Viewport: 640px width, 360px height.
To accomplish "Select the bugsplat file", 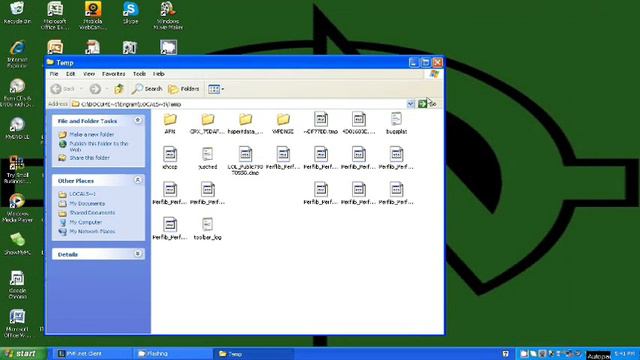I will click(x=396, y=124).
